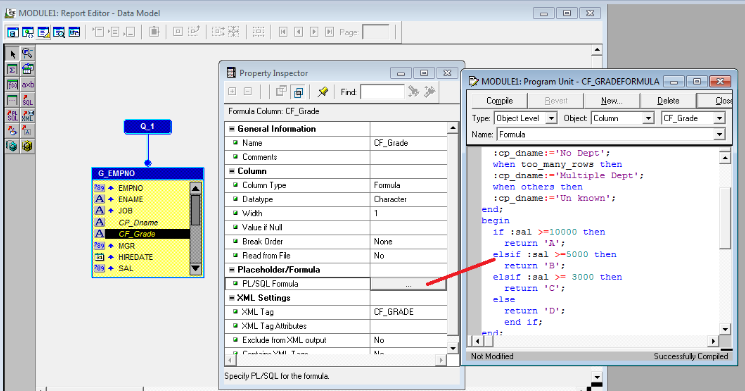The height and width of the screenshot is (391, 745).
Task: Select the JDBC Query tool
Action: click(13, 131)
